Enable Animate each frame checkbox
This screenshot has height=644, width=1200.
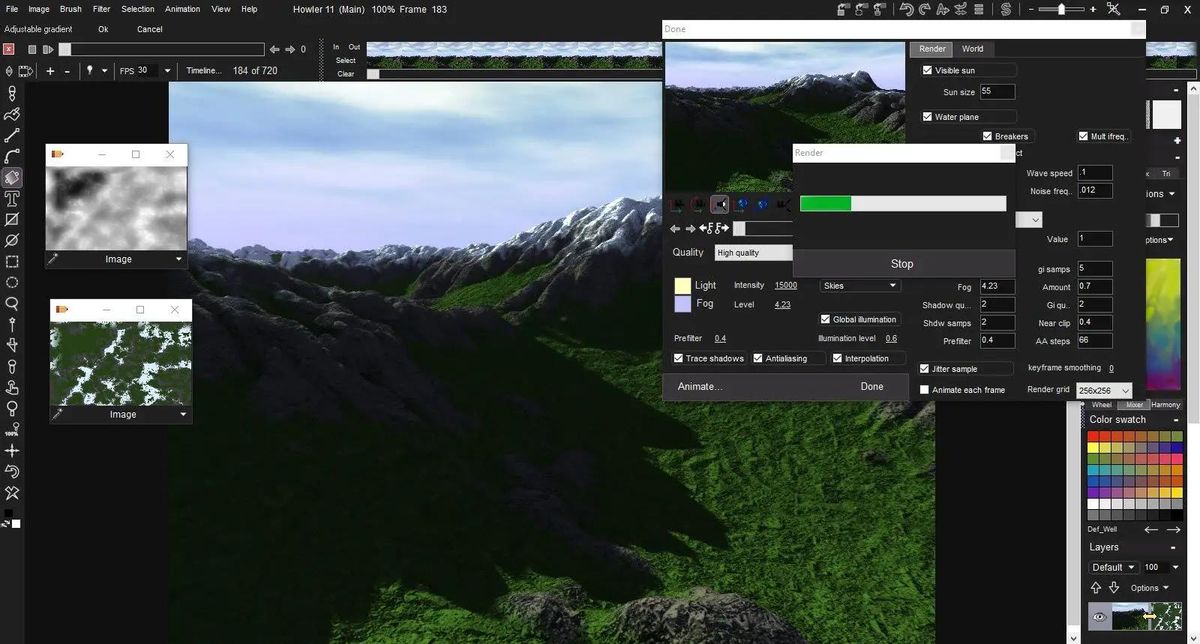(x=925, y=390)
